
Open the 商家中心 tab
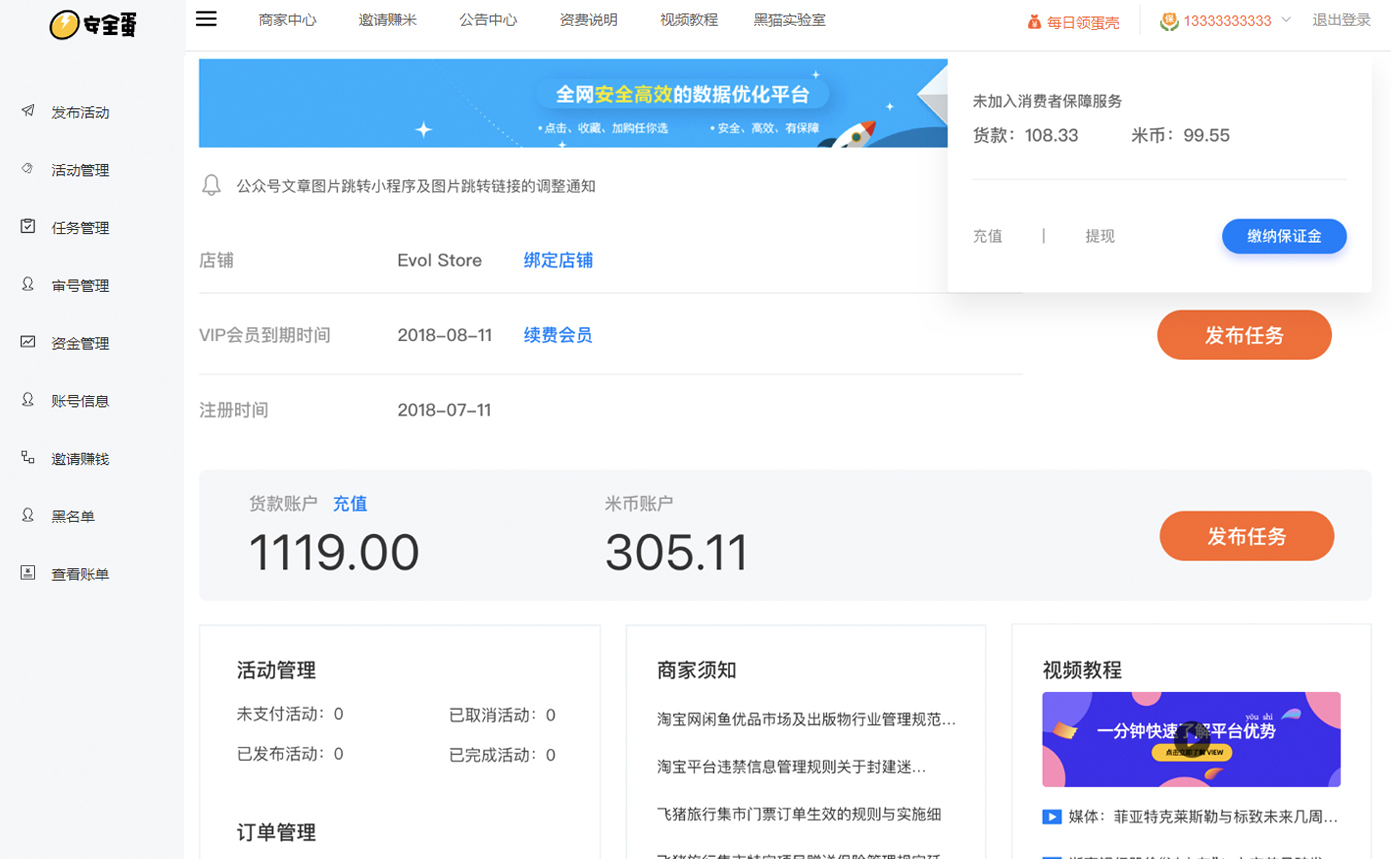point(287,20)
